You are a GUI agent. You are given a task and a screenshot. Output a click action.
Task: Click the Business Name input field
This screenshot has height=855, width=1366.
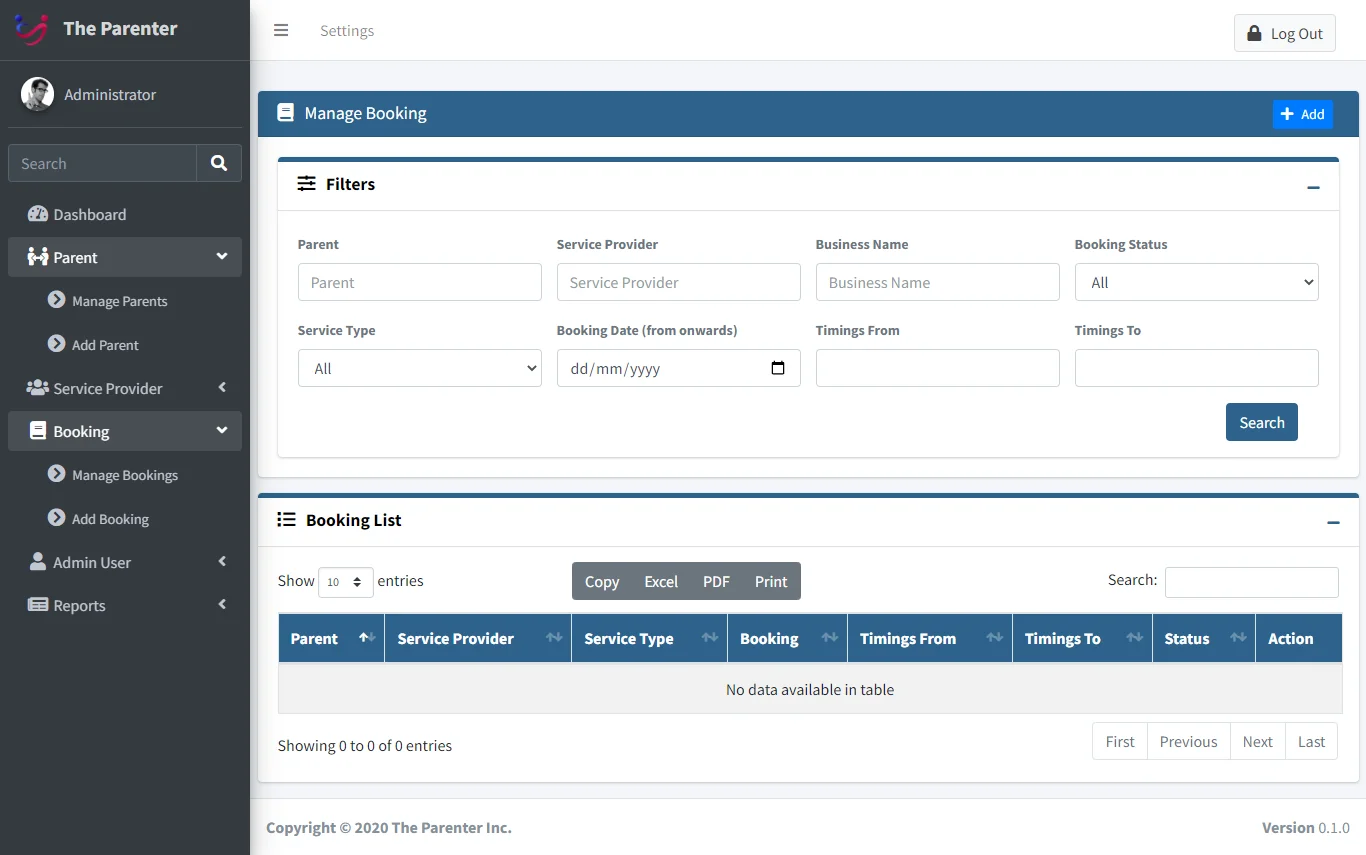[937, 282]
